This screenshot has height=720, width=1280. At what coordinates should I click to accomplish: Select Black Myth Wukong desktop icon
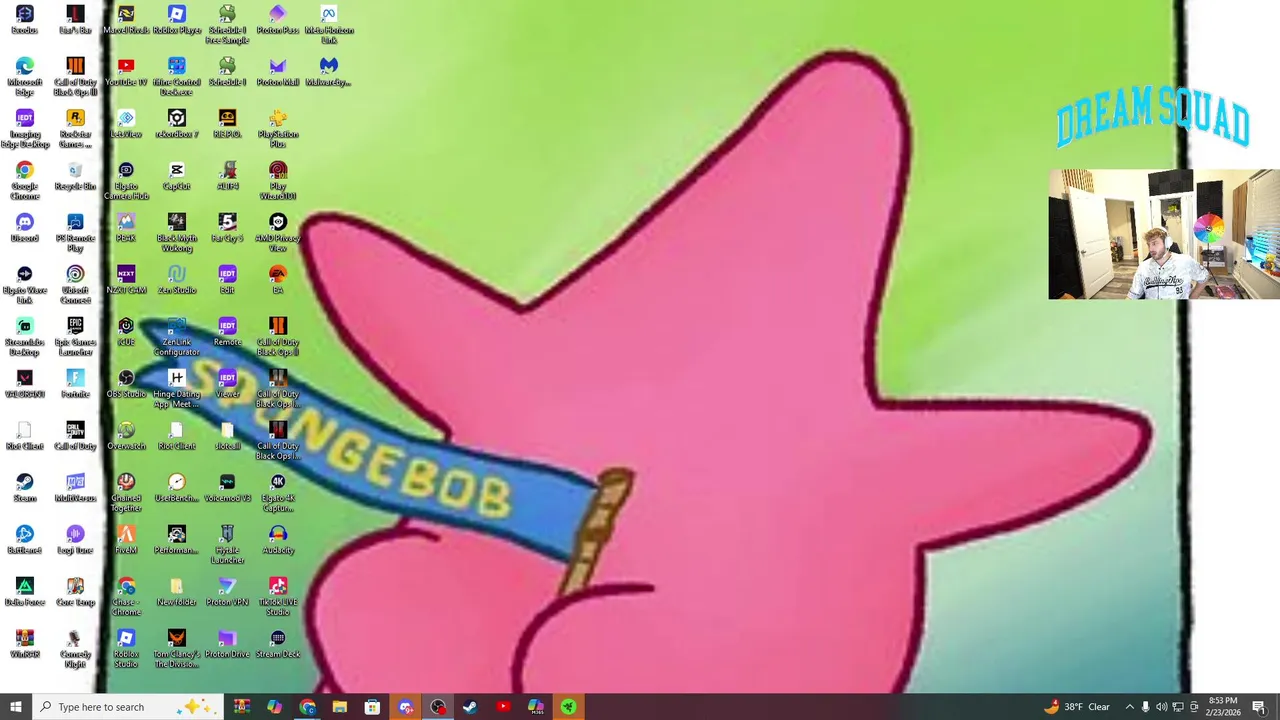[177, 233]
